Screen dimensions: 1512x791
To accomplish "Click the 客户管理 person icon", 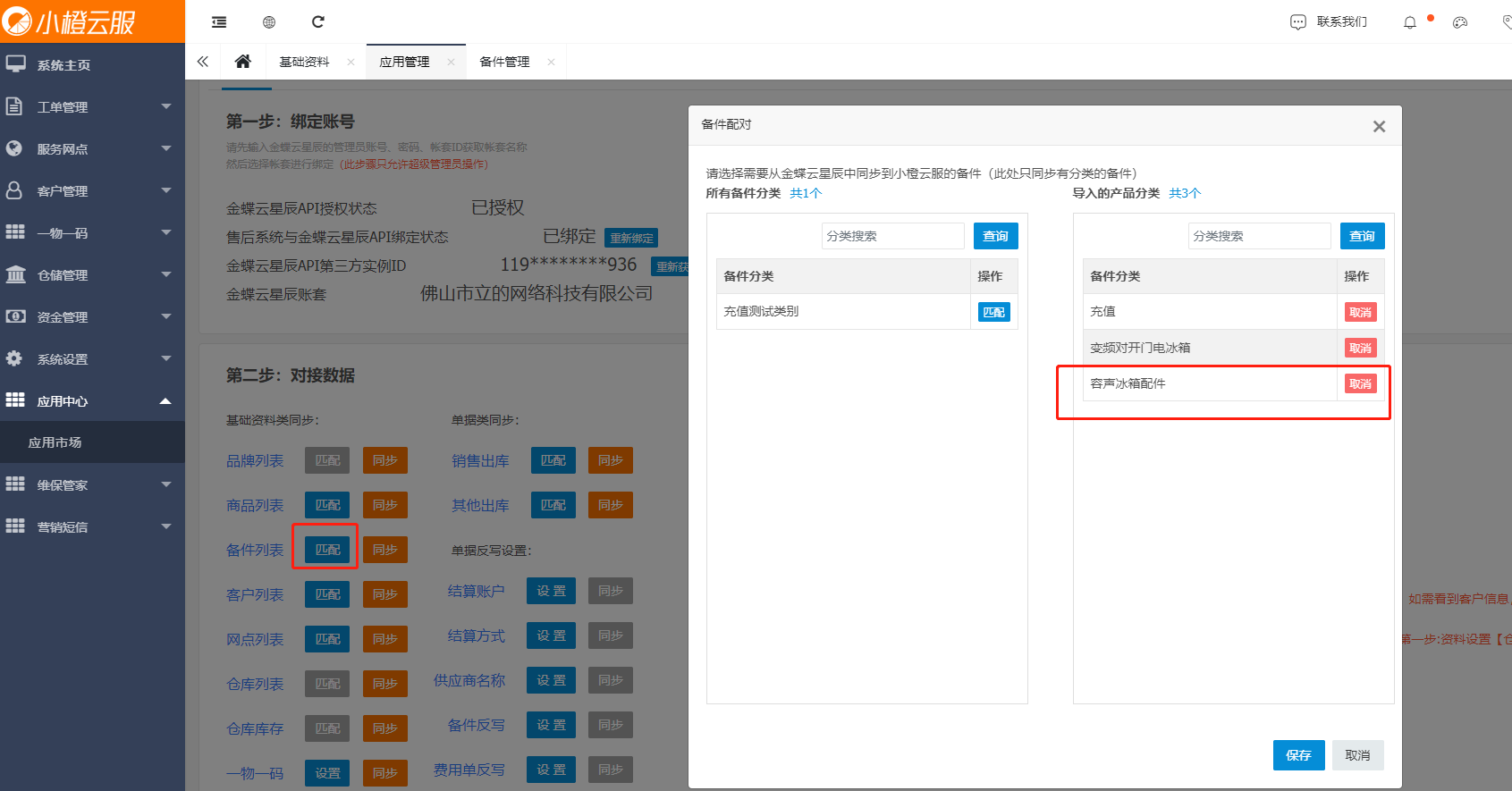I will [x=14, y=190].
